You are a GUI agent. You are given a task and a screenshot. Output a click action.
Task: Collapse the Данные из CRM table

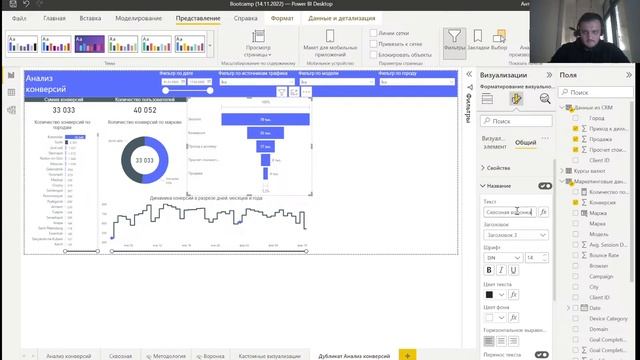tap(562, 107)
